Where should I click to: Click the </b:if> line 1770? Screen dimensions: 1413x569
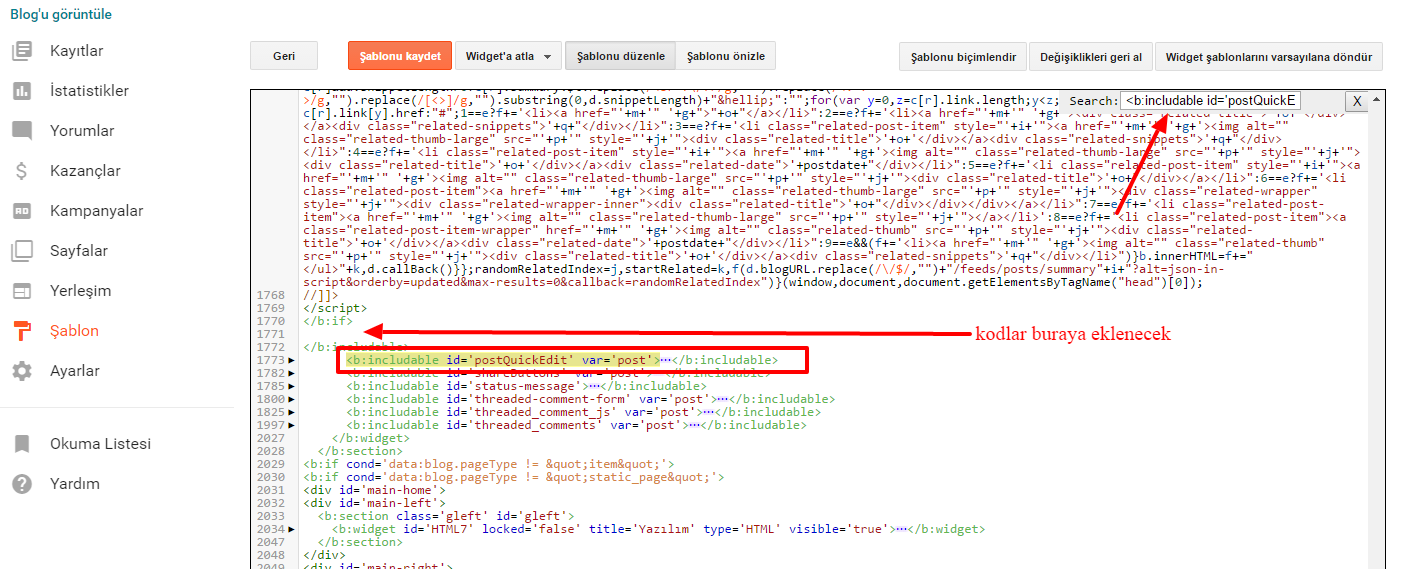327,321
